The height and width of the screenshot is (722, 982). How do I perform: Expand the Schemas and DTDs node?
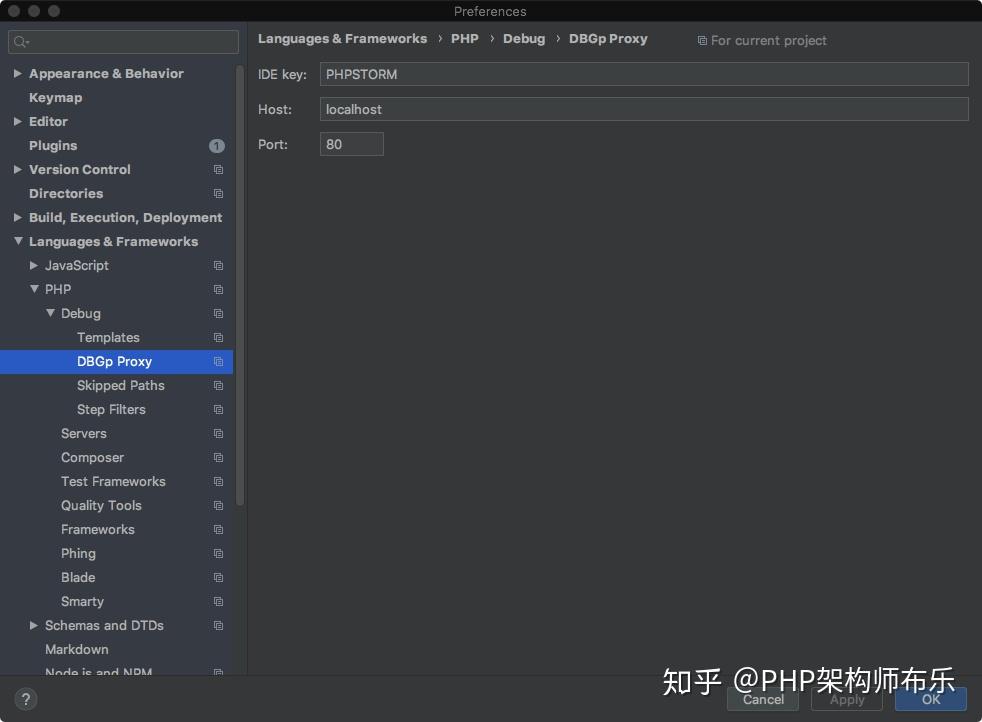33,625
